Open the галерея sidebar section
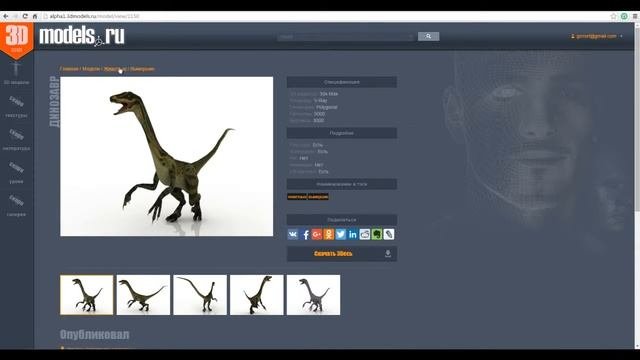The width and height of the screenshot is (640, 360). tap(16, 206)
